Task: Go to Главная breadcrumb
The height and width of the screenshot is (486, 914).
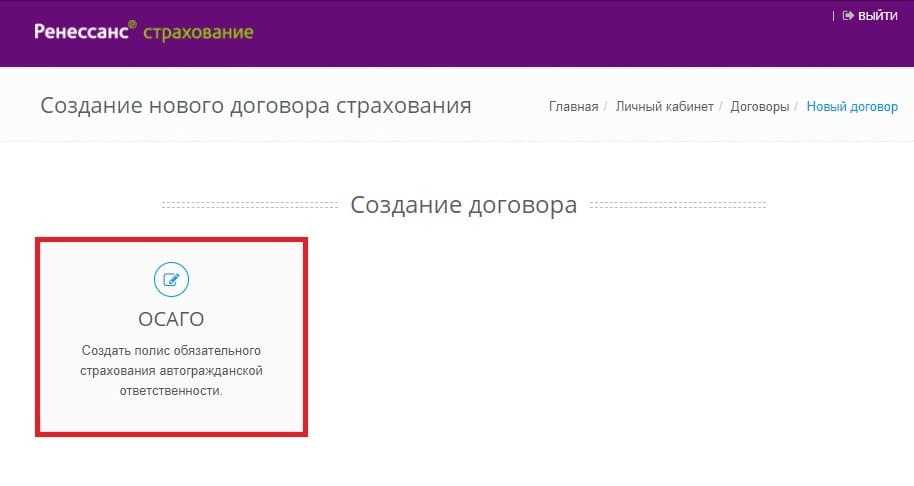Action: [x=574, y=107]
